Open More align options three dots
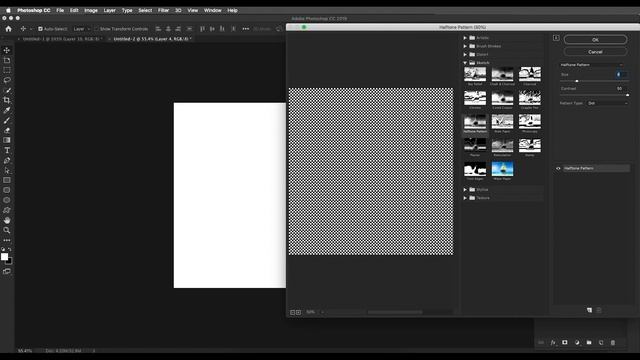Image resolution: width=640 pixels, height=360 pixels. [245, 29]
